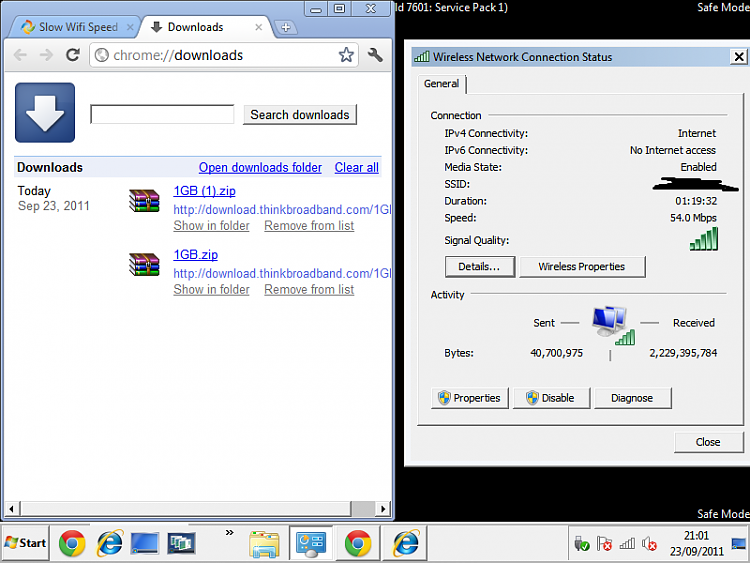
Task: Close the Downloads tab
Action: (x=258, y=27)
